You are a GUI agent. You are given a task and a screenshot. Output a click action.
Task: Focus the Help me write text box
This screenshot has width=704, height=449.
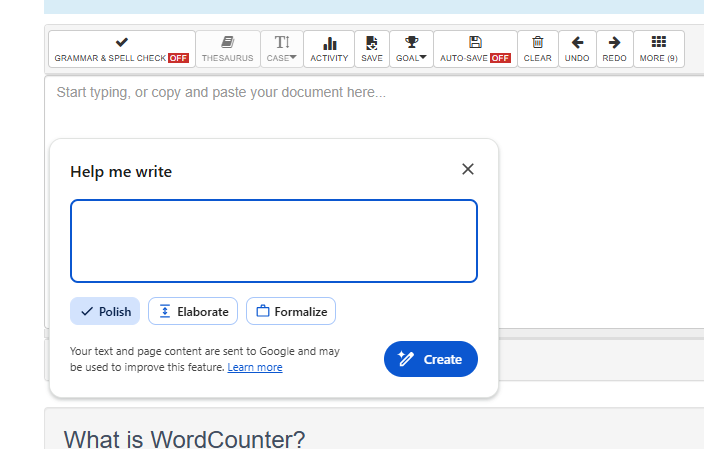pos(274,241)
